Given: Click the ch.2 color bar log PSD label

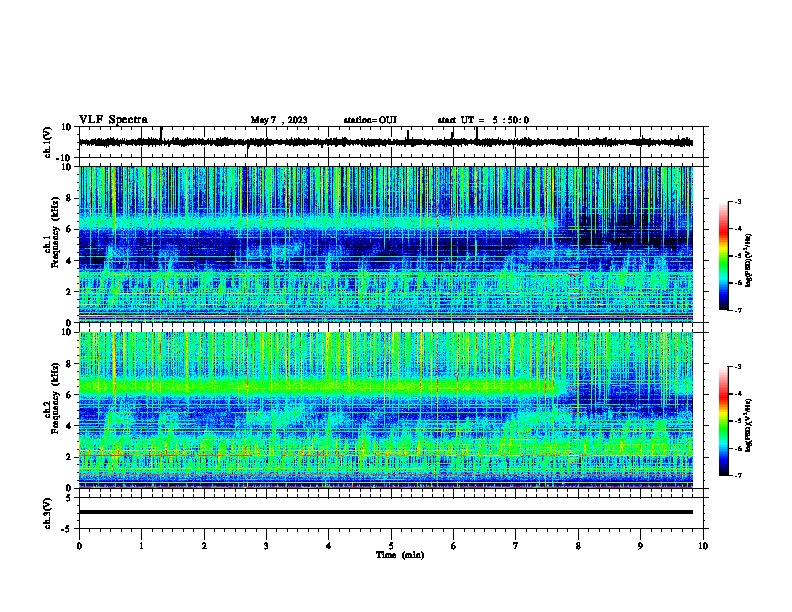Looking at the screenshot, I should point(749,425).
